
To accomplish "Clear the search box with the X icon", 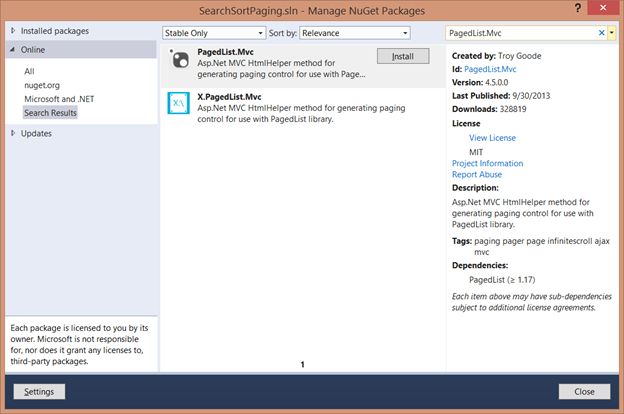I will 601,33.
